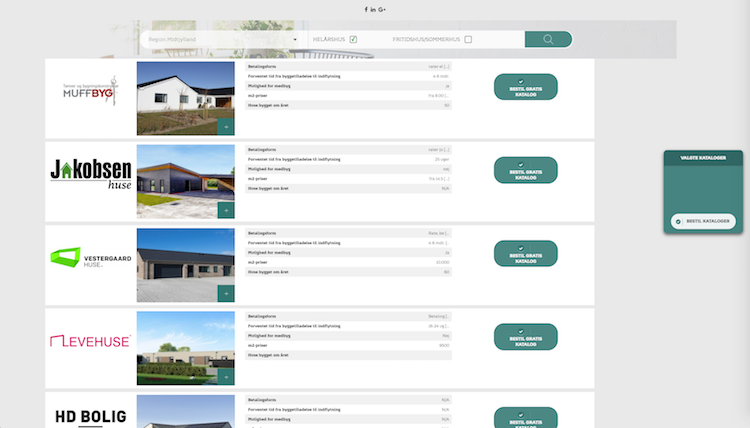Open the Facebook social icon

point(366,9)
